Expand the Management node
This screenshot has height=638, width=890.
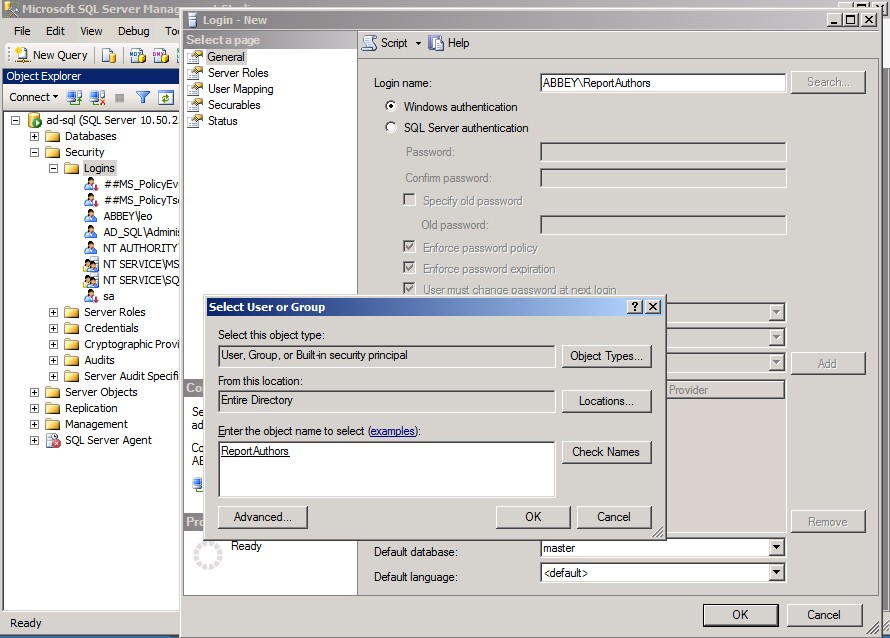35,424
